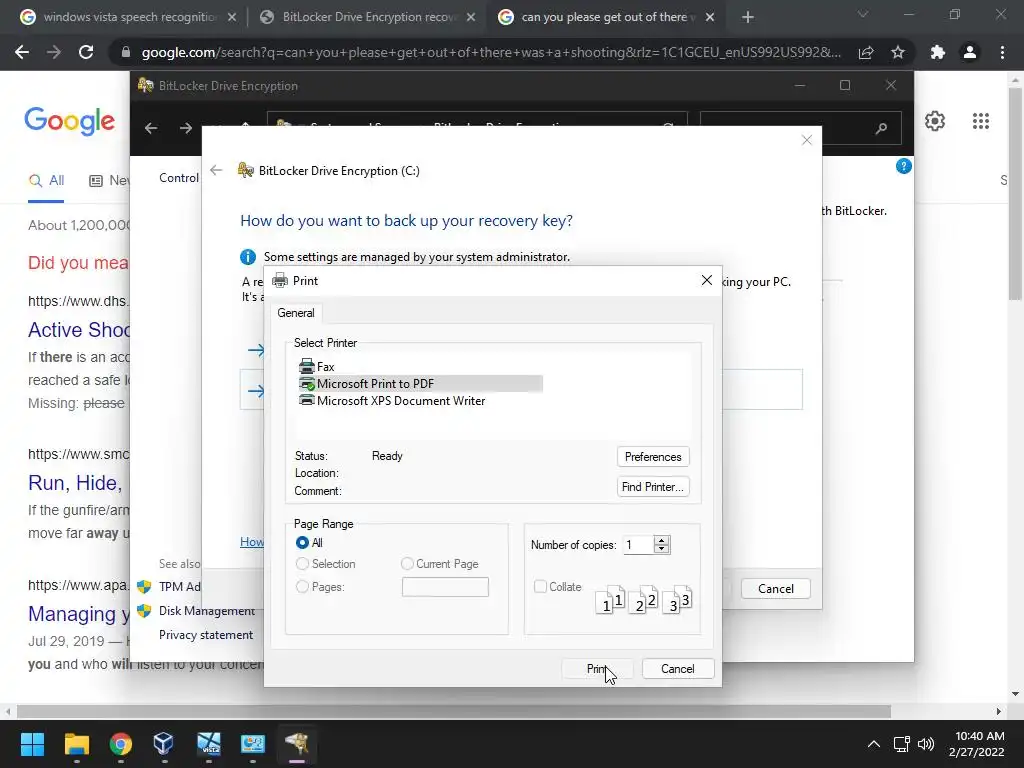This screenshot has height=768, width=1024.
Task: Click the Chrome horizontal scrollbar
Action: (453, 711)
